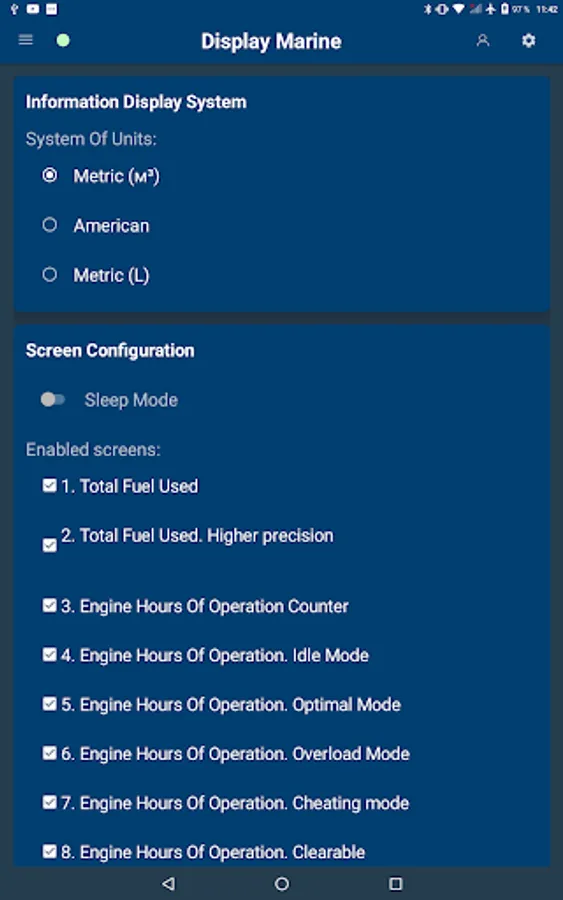
Task: Tap the Android back navigation button
Action: coord(168,883)
